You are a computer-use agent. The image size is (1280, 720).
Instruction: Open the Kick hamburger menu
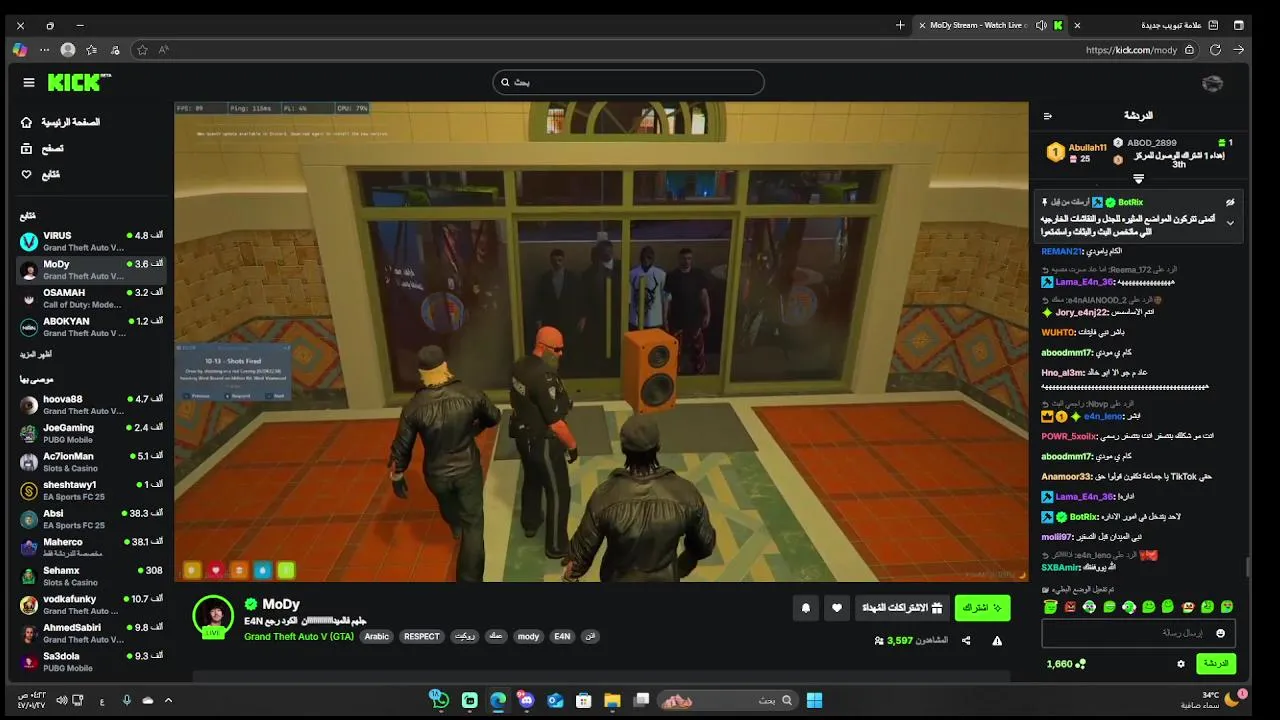[29, 83]
